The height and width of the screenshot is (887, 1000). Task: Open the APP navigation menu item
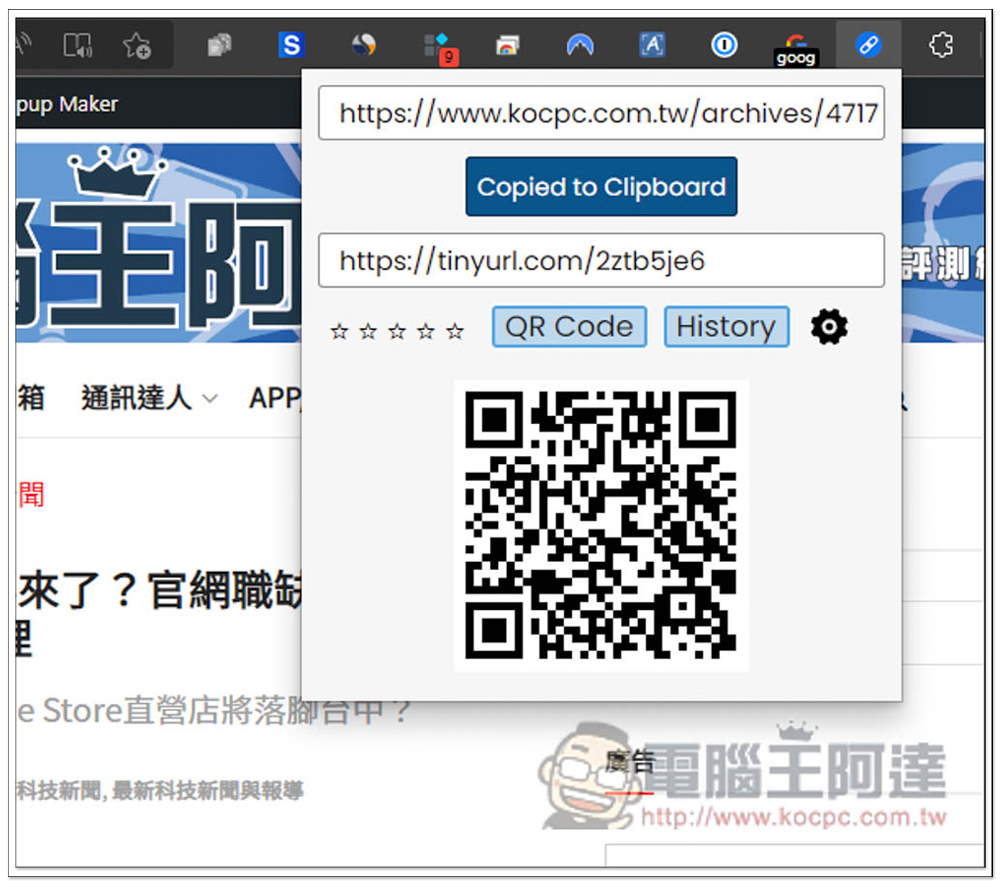coord(274,398)
